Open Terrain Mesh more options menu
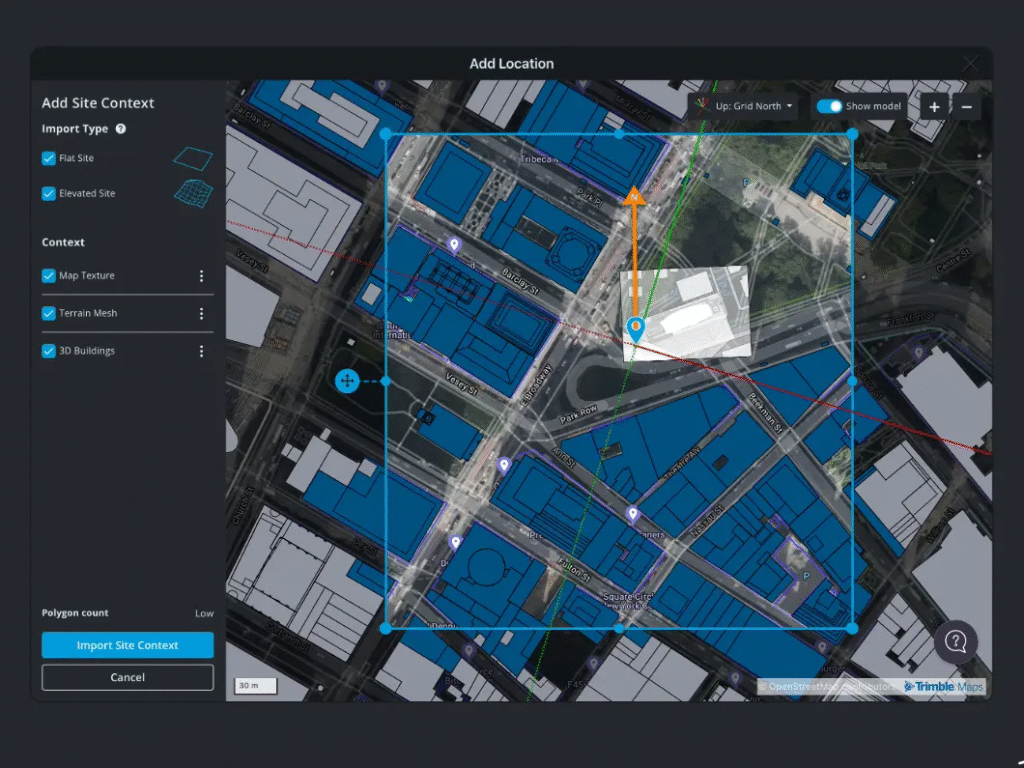Screen dimensions: 1024x768 [201, 314]
